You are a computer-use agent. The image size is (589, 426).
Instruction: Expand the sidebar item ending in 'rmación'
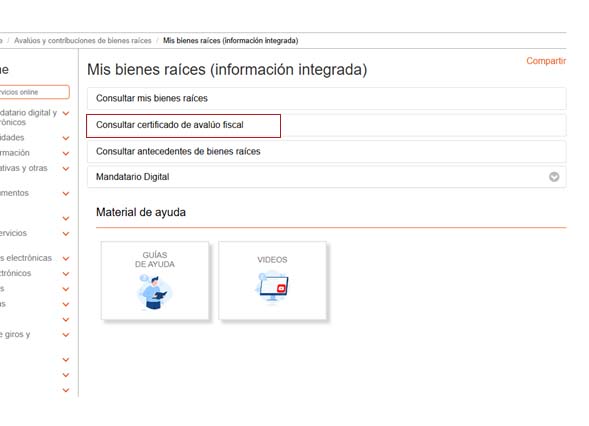tap(66, 153)
